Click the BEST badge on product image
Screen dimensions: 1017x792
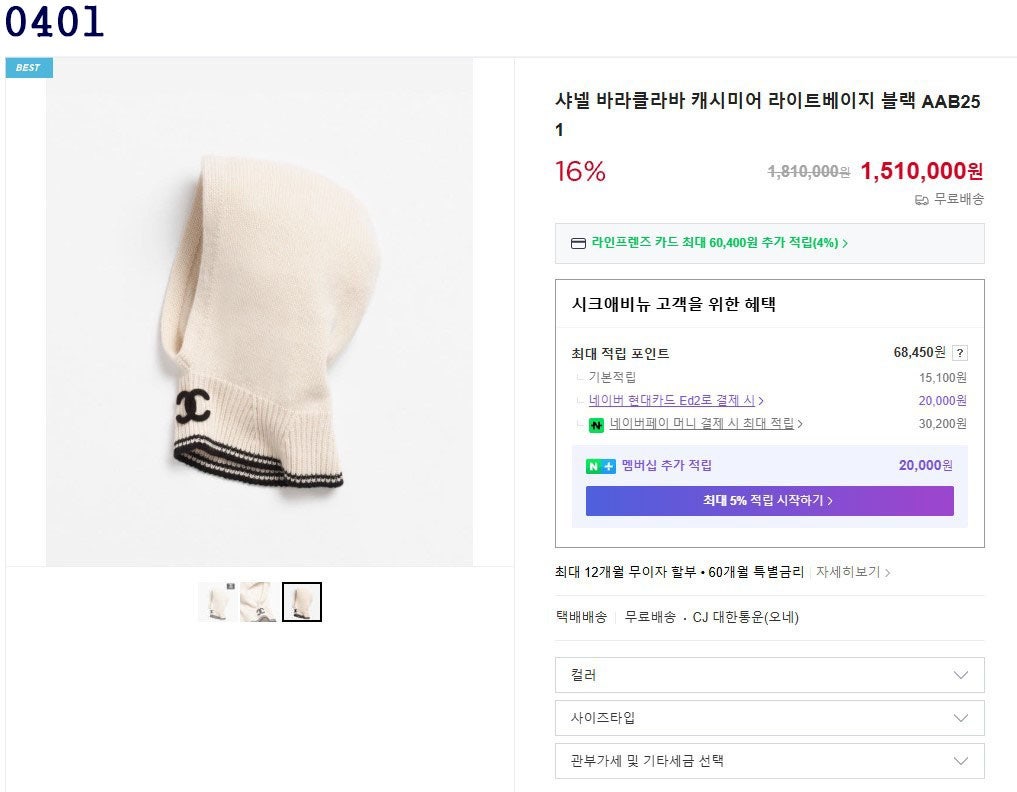coord(28,68)
